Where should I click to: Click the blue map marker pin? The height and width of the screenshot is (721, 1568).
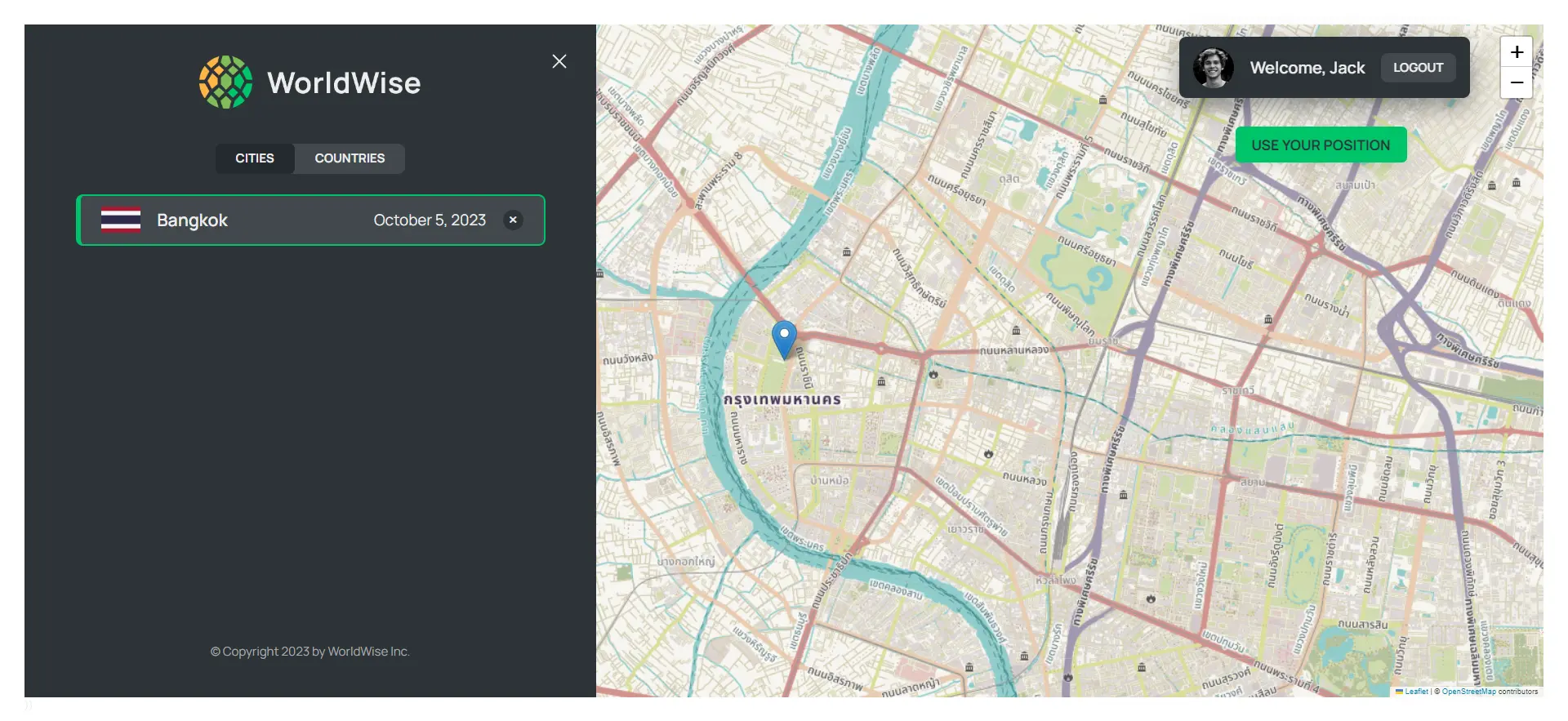(784, 340)
